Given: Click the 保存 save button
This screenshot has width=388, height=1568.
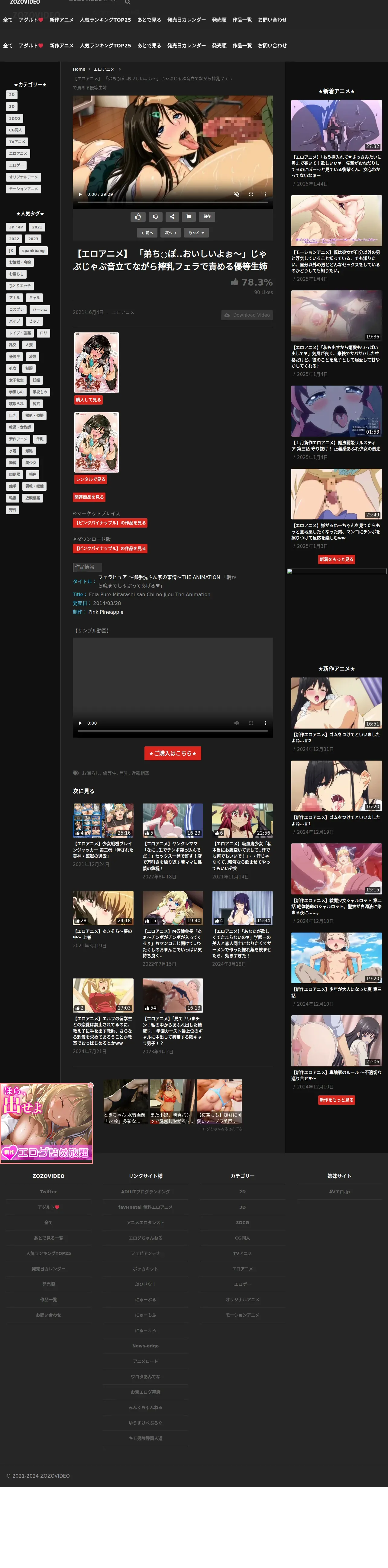Looking at the screenshot, I should 207,216.
